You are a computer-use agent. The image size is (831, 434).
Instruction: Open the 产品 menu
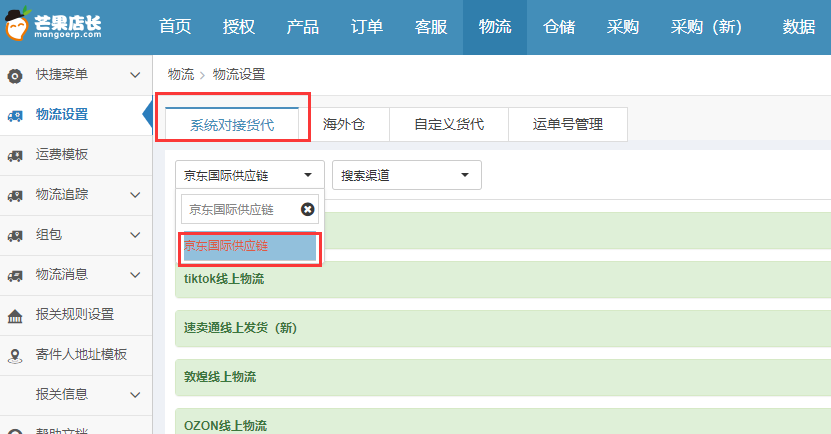(x=303, y=26)
